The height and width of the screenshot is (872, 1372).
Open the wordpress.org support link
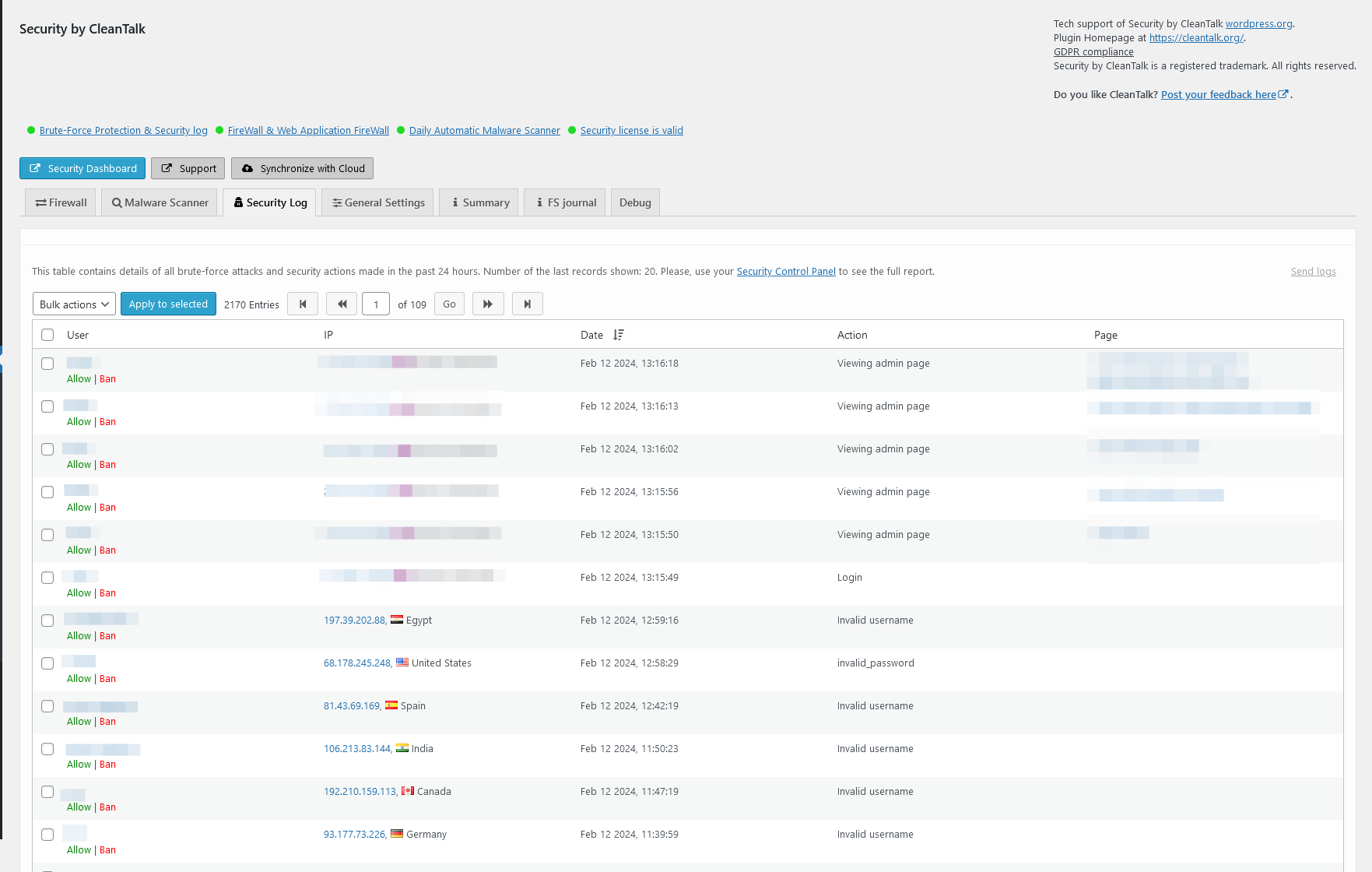[1258, 23]
